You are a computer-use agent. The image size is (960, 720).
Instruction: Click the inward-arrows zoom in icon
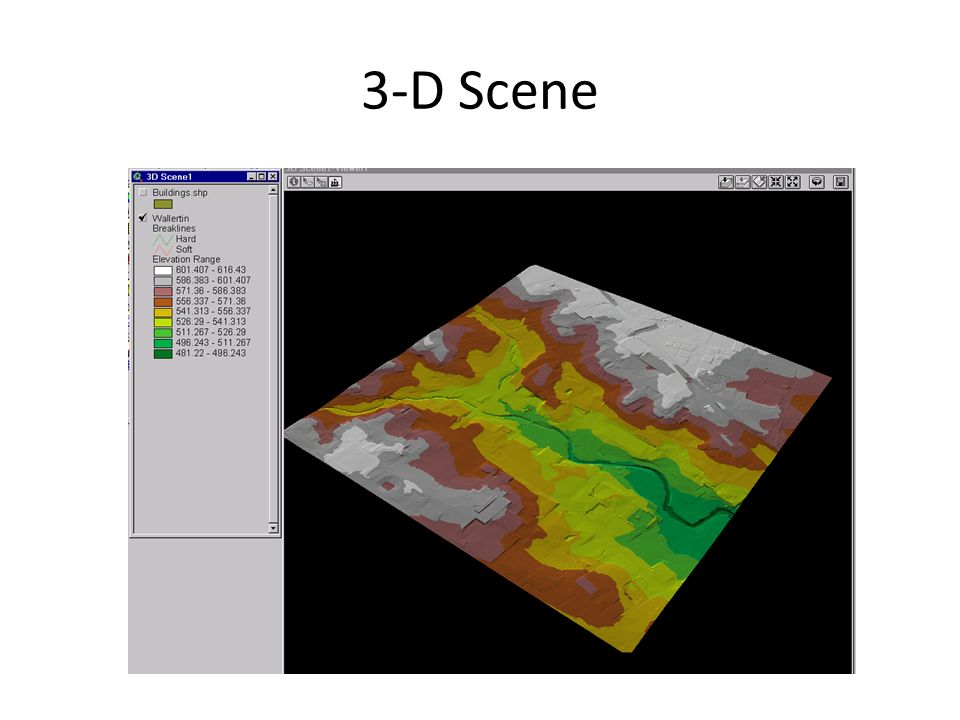point(776,182)
